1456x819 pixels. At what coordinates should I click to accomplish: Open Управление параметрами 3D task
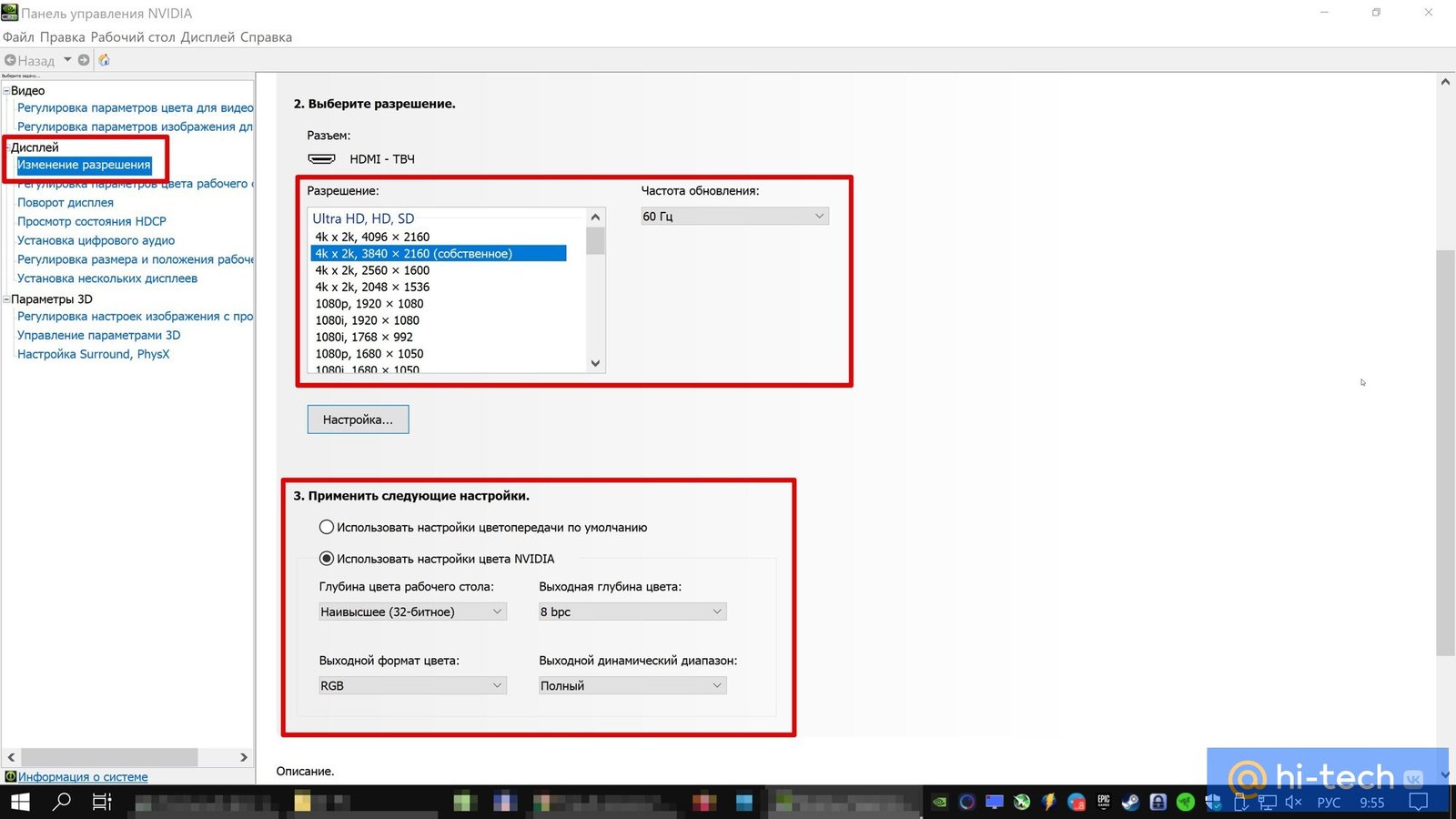(x=99, y=335)
